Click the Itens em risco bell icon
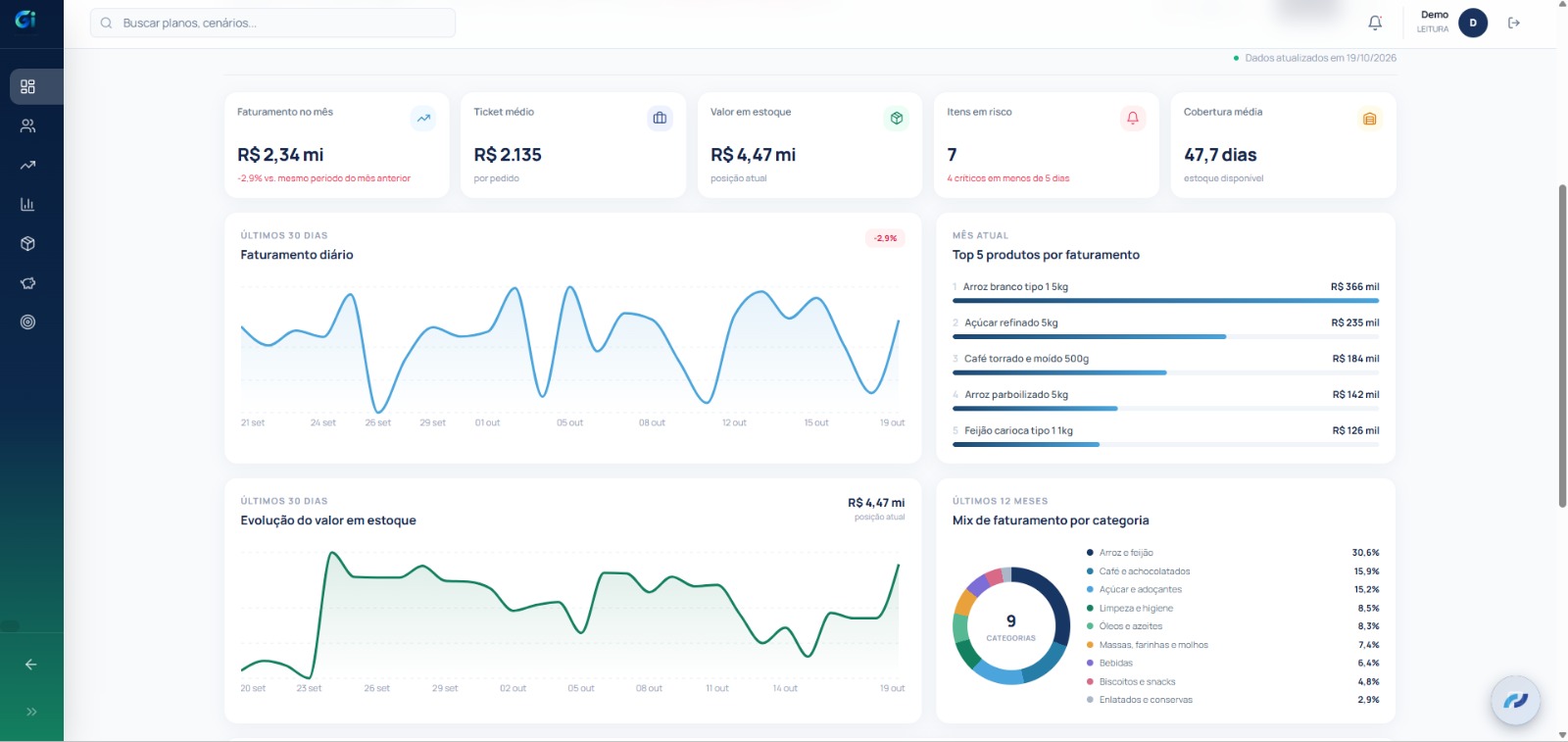Viewport: 1568px width, 742px height. (1133, 119)
